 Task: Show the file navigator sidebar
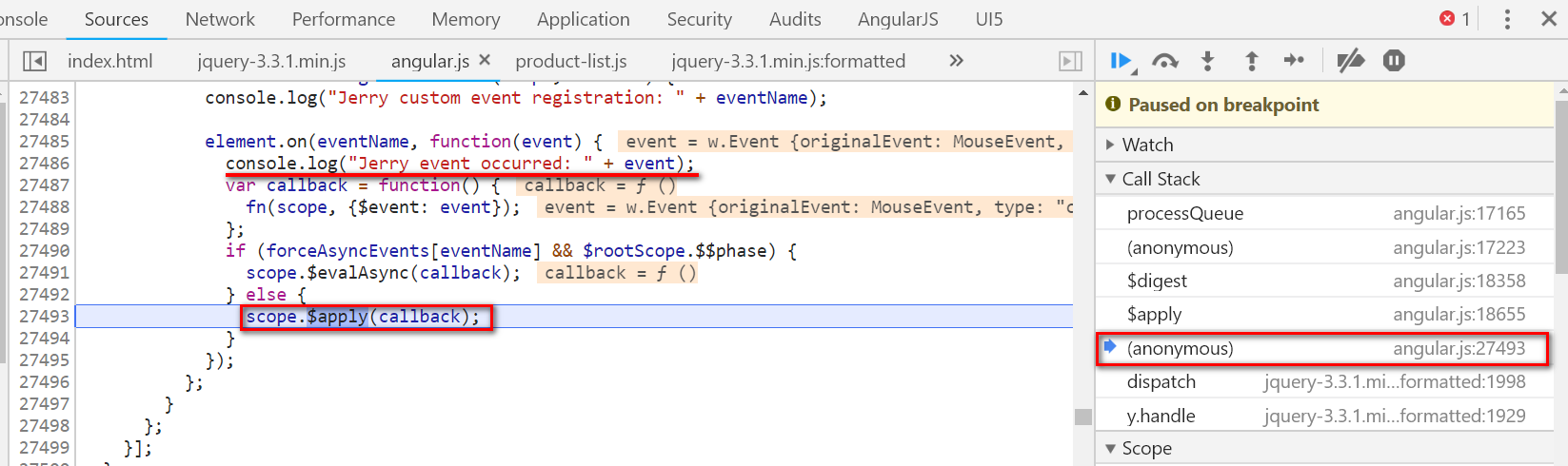(x=34, y=61)
